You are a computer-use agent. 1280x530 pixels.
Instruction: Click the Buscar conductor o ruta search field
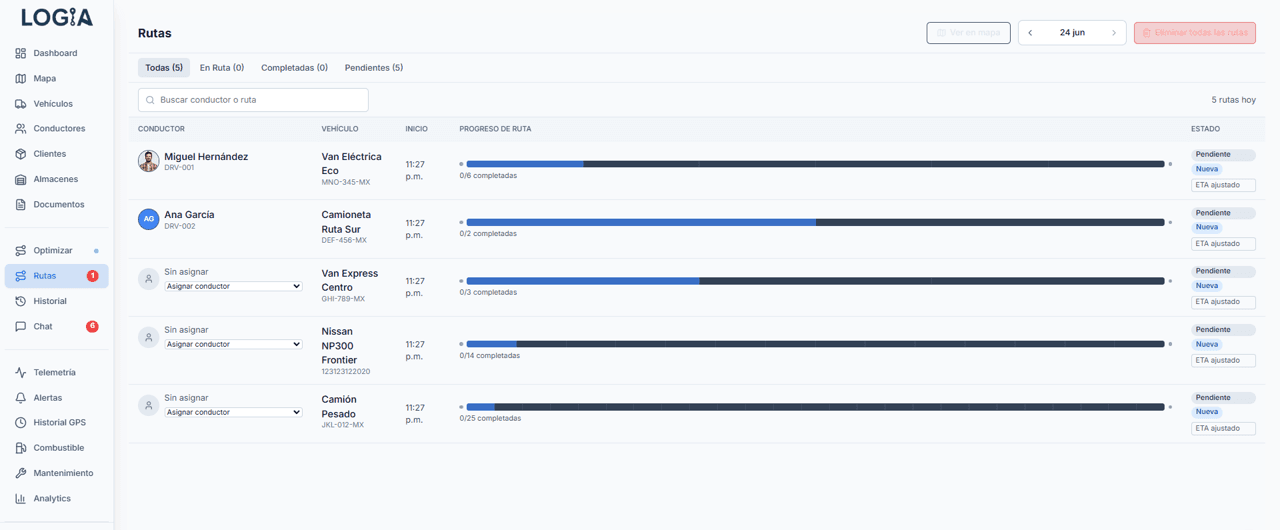pos(253,100)
